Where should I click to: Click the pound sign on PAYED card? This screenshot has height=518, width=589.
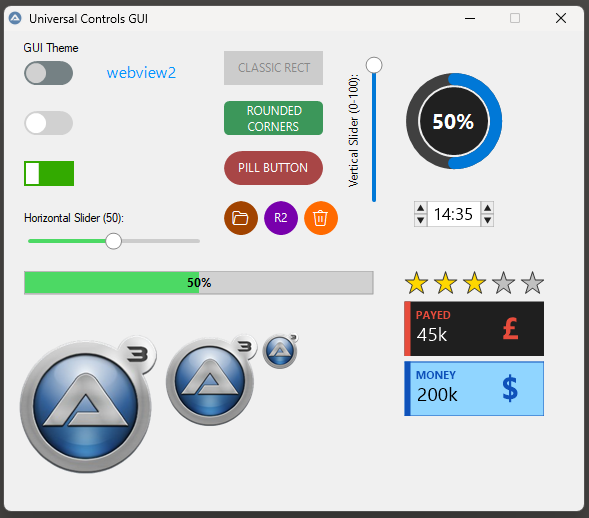[510, 329]
